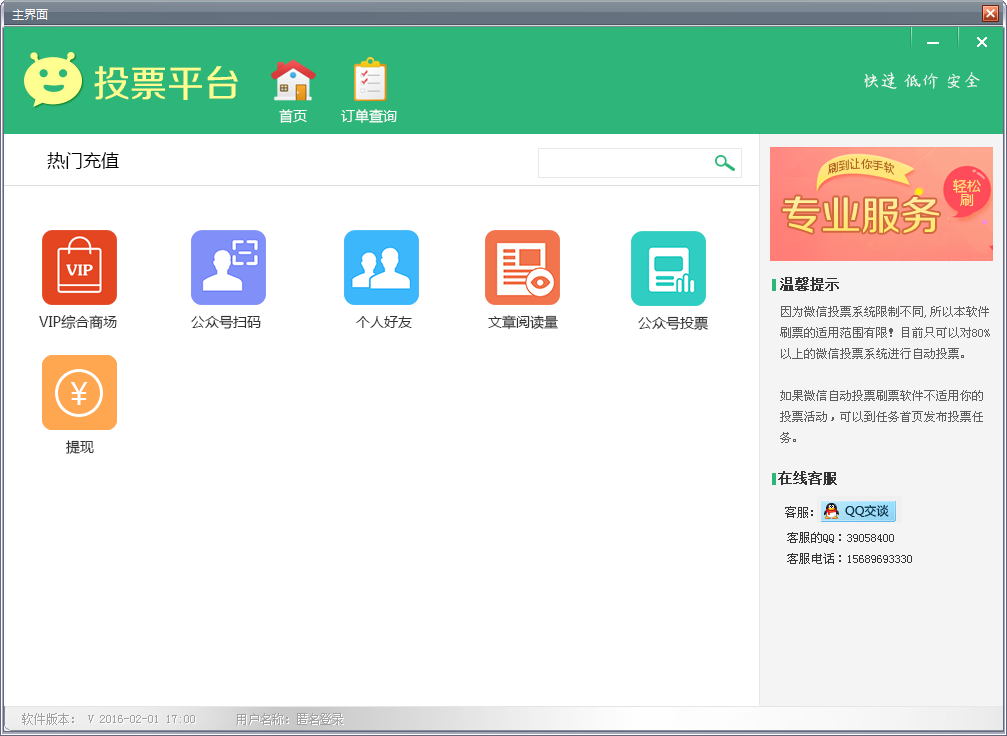Close the app with the green header X
Image resolution: width=1007 pixels, height=736 pixels.
pos(982,42)
